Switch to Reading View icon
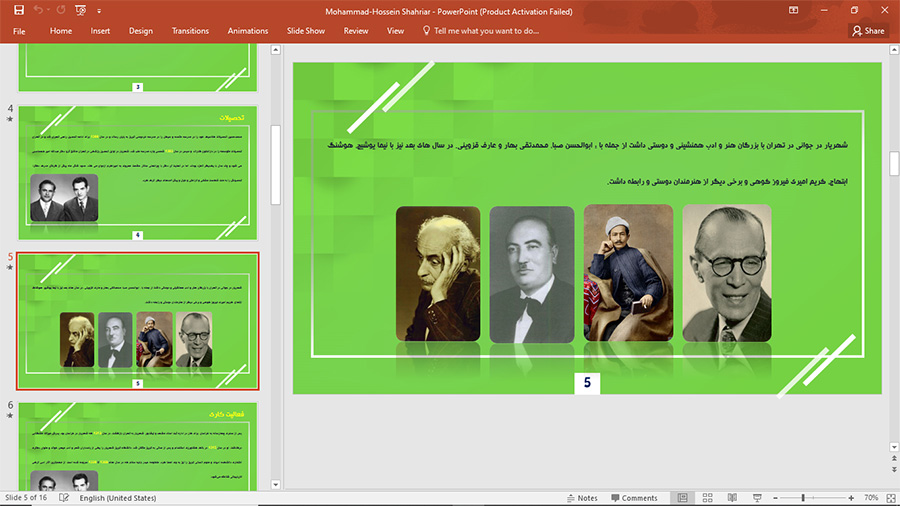Screen dimensions: 900x506 click(732, 497)
